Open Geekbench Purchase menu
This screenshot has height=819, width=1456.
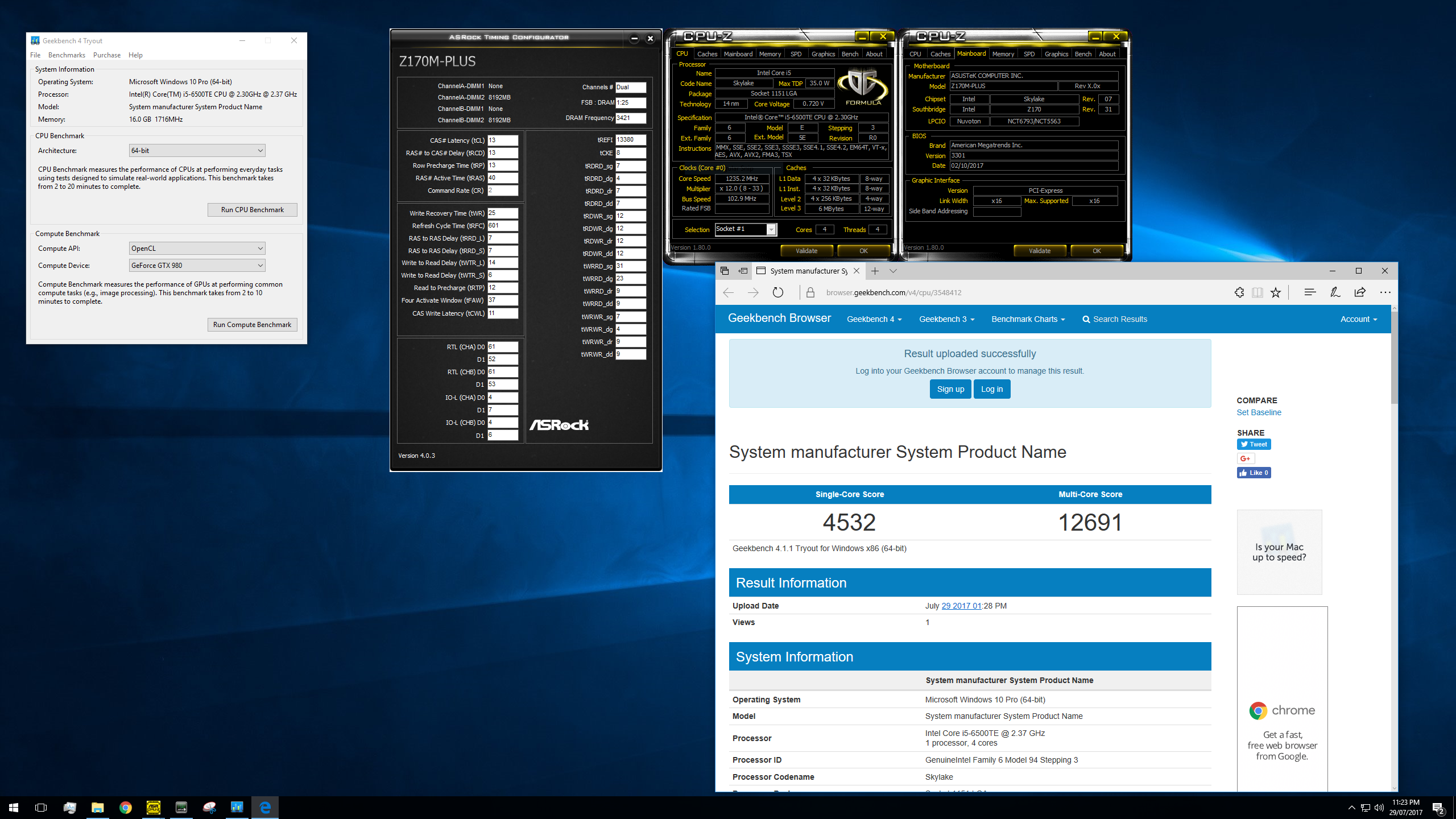107,55
